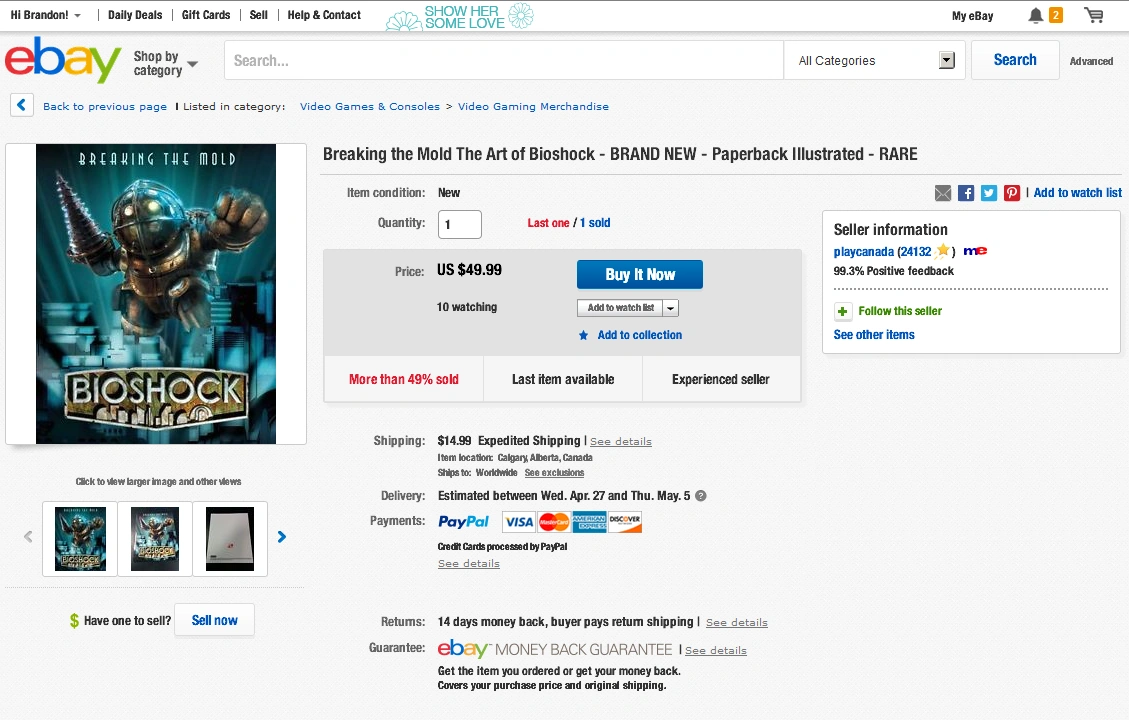Open the notifications bell icon
Viewport: 1129px width, 720px height.
pyautogui.click(x=1036, y=15)
